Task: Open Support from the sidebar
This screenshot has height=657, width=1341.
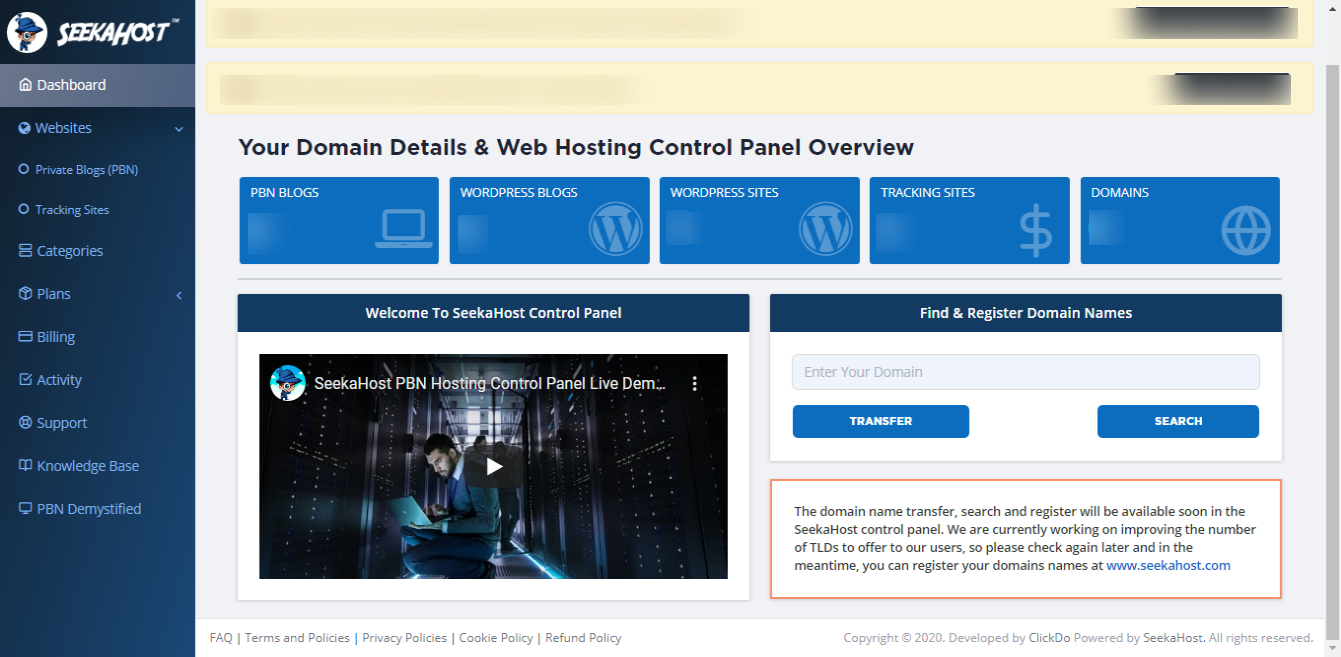Action: [x=62, y=423]
